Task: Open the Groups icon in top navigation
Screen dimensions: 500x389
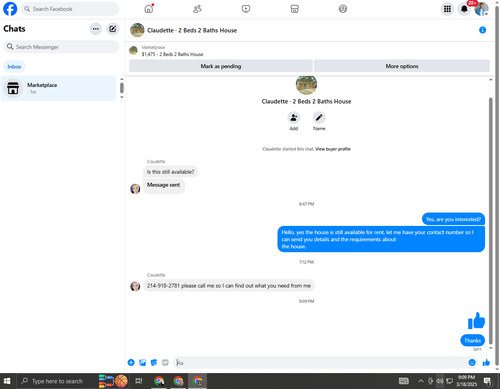Action: [343, 9]
